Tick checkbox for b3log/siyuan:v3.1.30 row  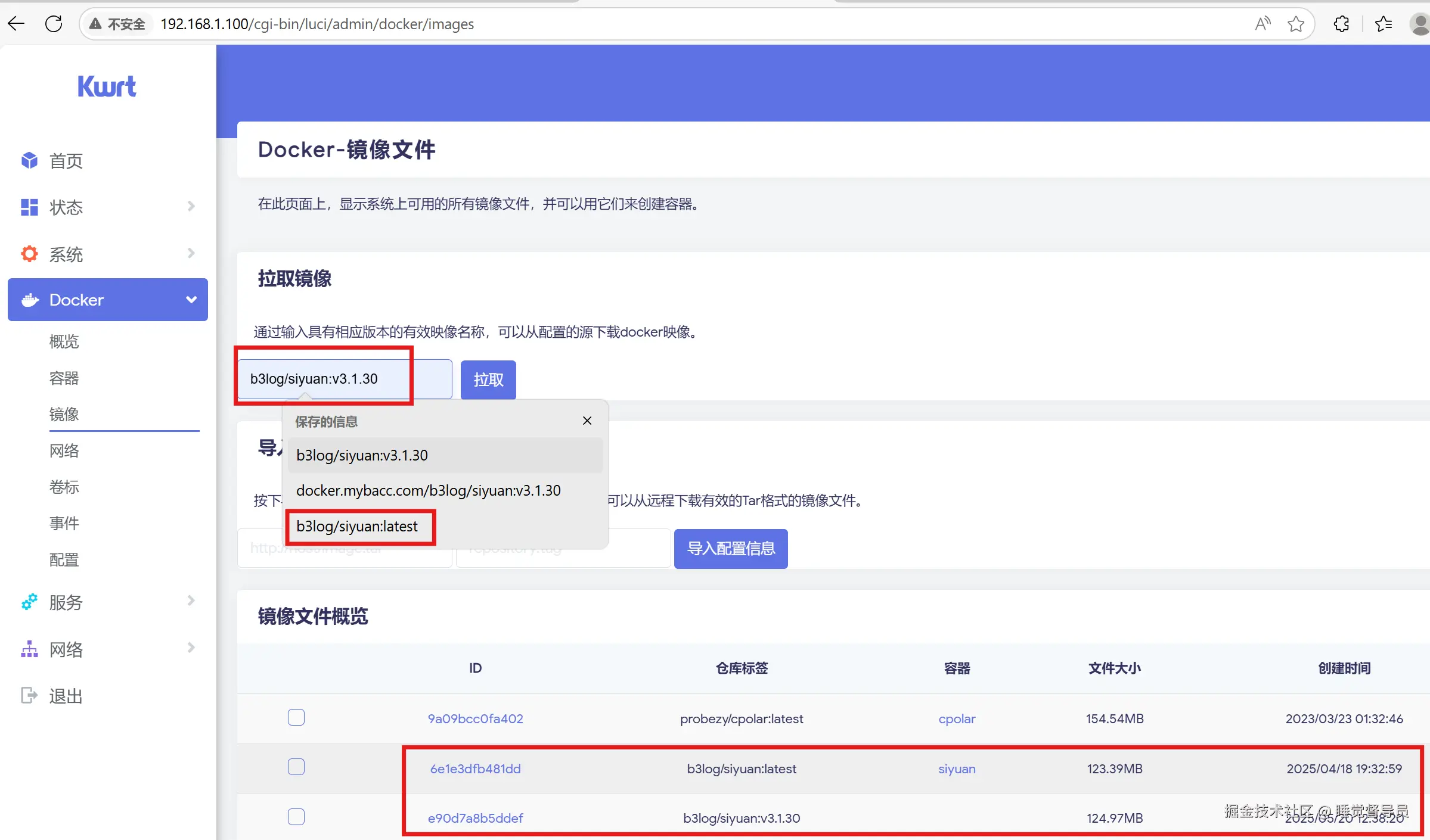[x=296, y=816]
